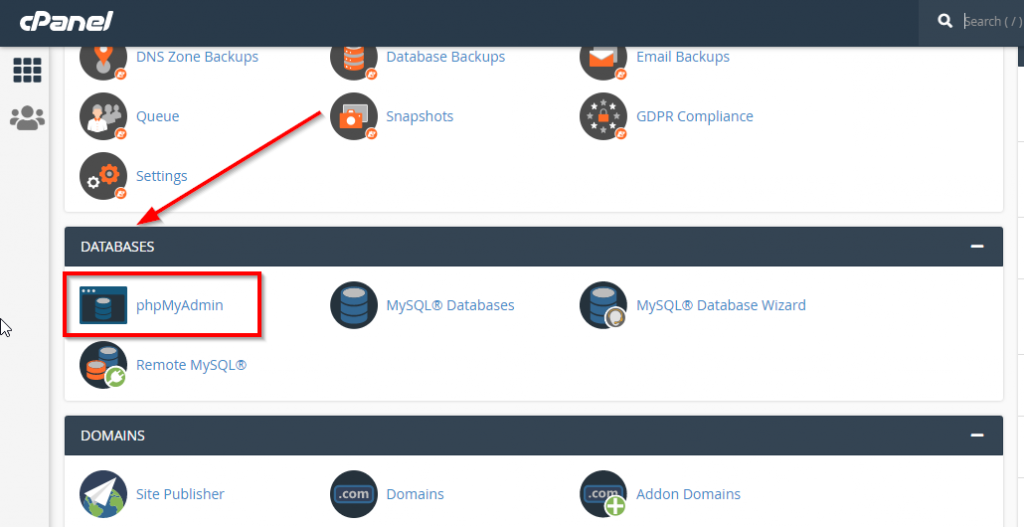The image size is (1024, 527).
Task: Open the Email Backups link
Action: coord(682,57)
